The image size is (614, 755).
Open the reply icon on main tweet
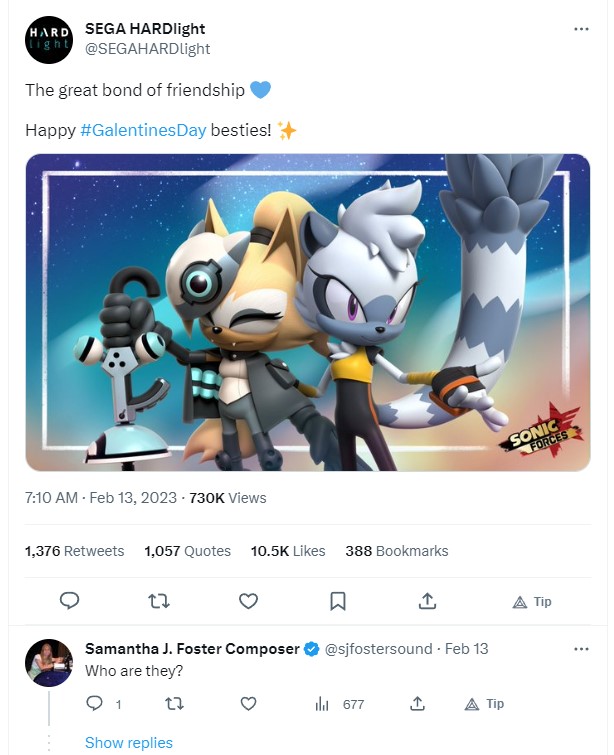point(69,601)
